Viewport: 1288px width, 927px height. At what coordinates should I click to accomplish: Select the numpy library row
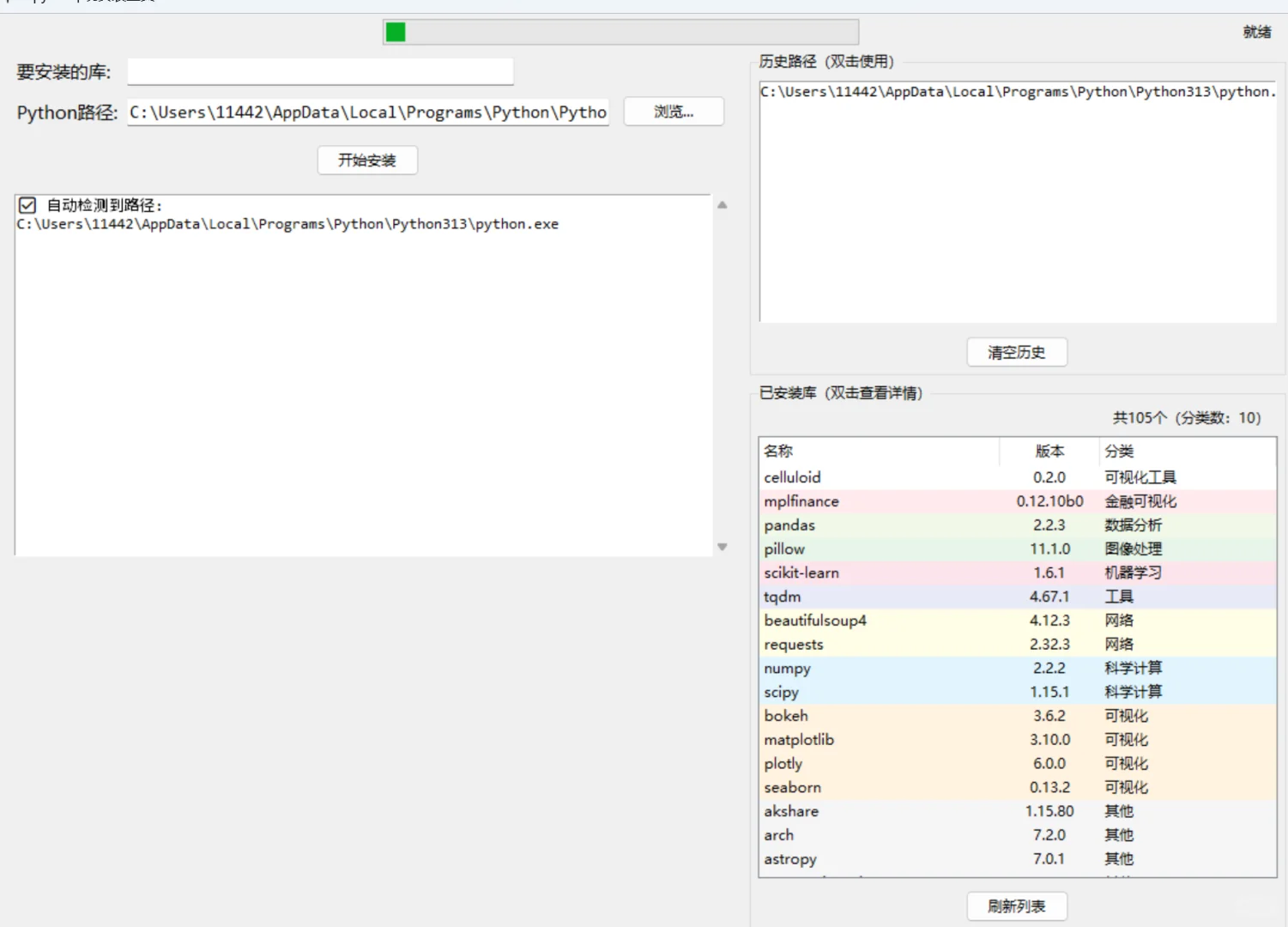1018,668
